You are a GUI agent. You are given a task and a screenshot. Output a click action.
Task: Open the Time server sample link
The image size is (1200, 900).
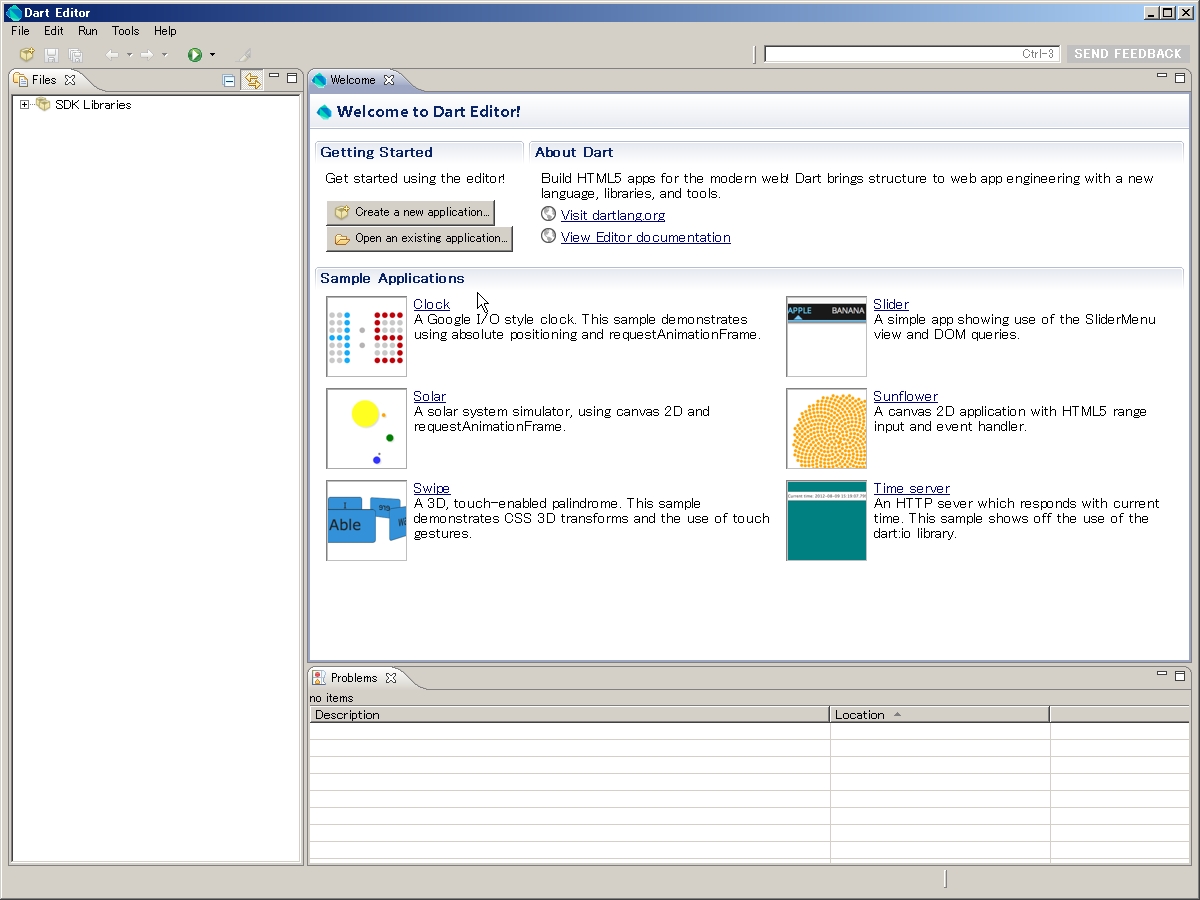[912, 488]
